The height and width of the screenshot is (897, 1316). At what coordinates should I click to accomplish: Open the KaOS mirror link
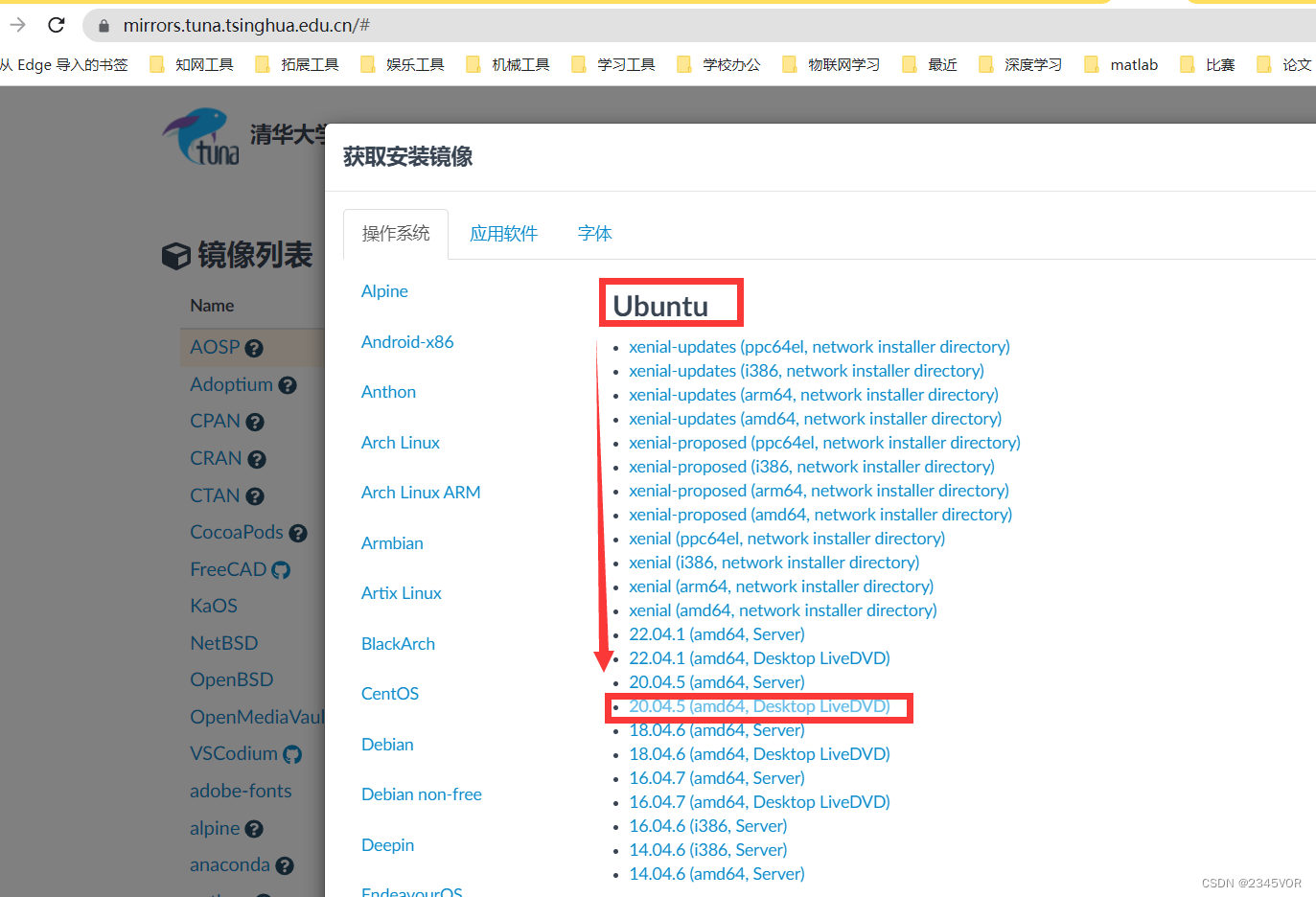point(214,606)
